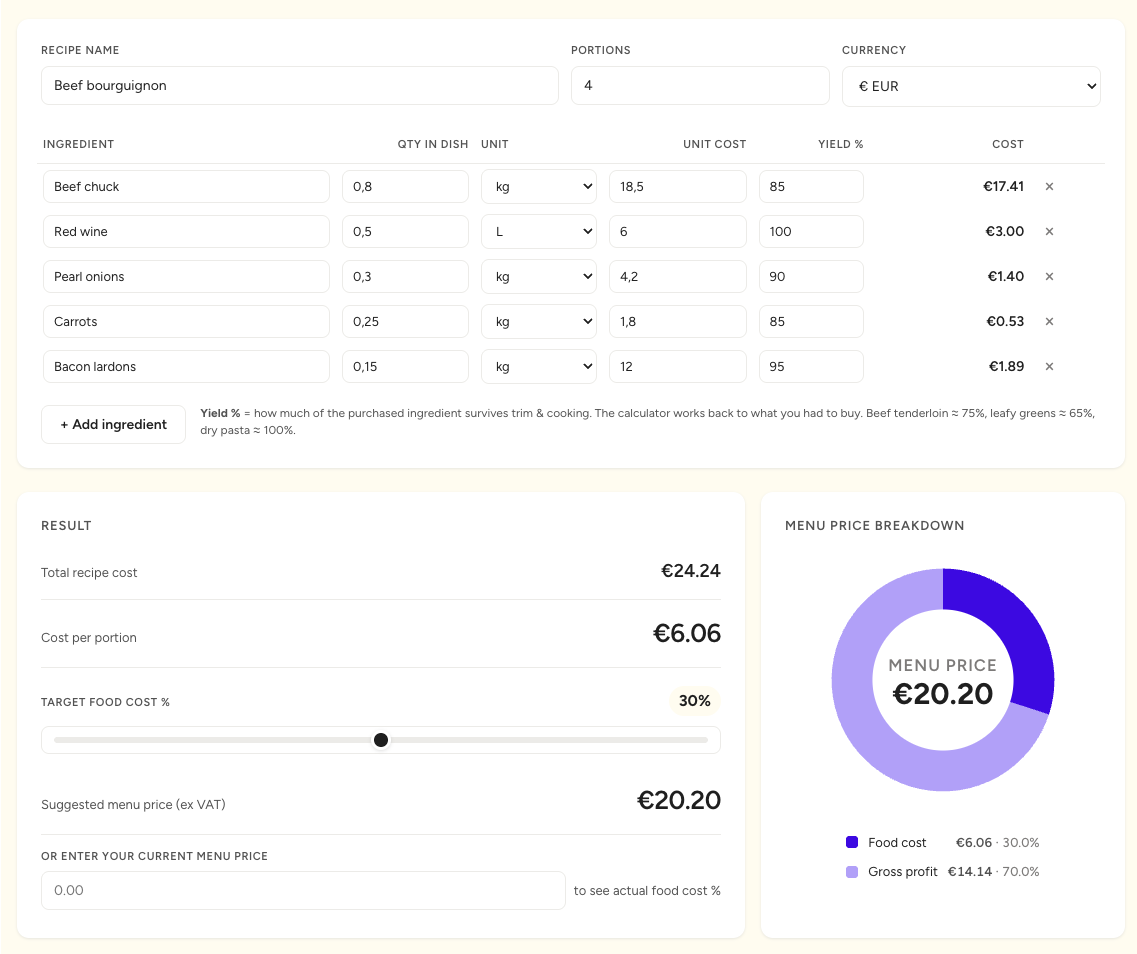Select the €0.53 Carrots cost
The height and width of the screenshot is (954, 1137).
tap(1005, 321)
